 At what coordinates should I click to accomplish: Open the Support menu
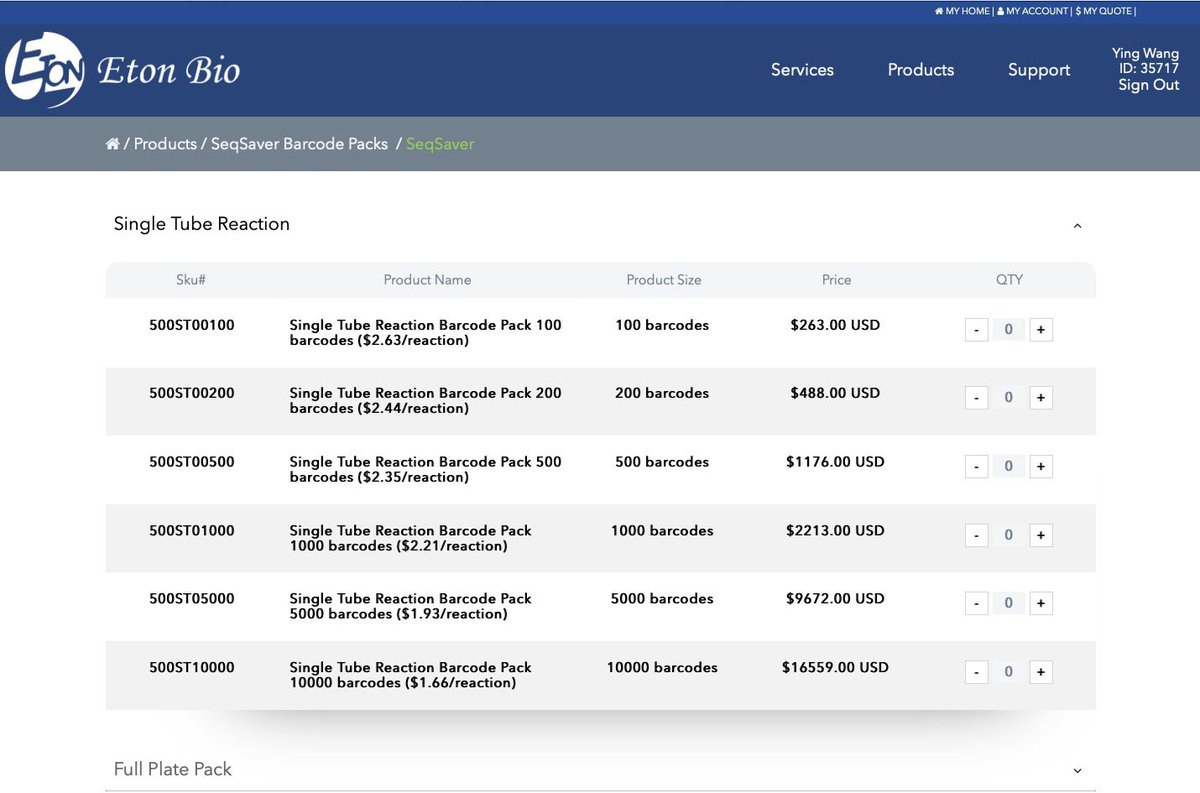(1039, 70)
